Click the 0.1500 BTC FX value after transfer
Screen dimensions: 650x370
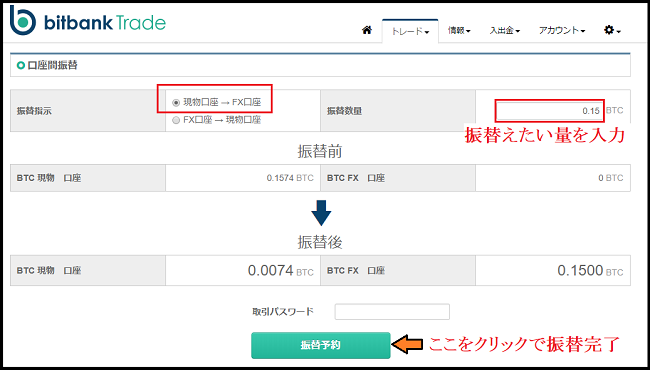590,271
